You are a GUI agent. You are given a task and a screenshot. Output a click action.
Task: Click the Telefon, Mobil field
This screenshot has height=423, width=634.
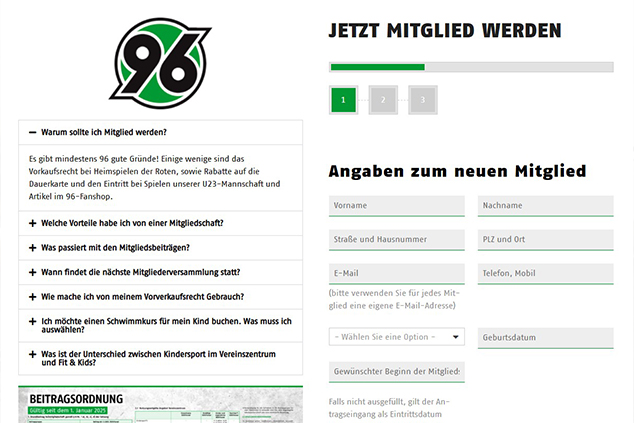(x=545, y=274)
